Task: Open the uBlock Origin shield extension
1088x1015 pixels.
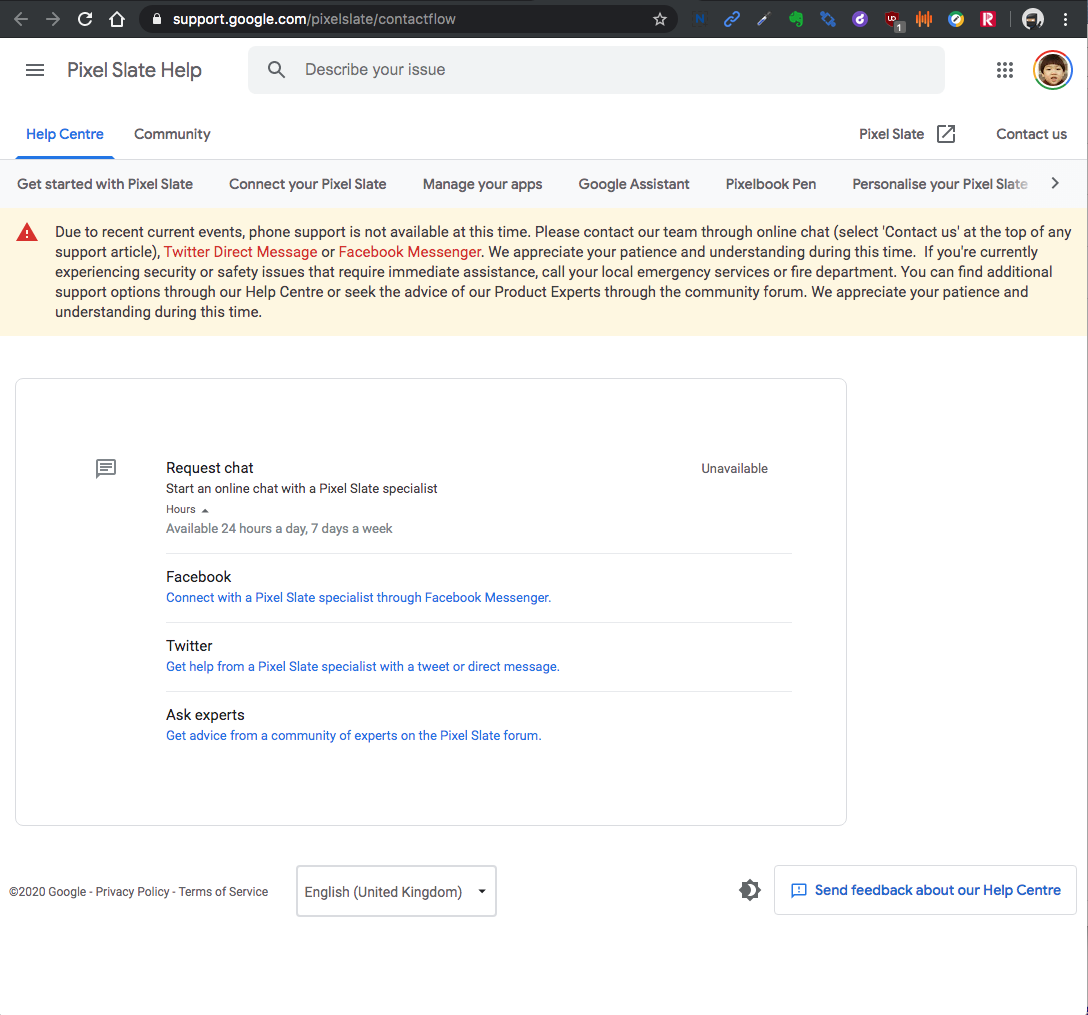Action: (x=893, y=20)
